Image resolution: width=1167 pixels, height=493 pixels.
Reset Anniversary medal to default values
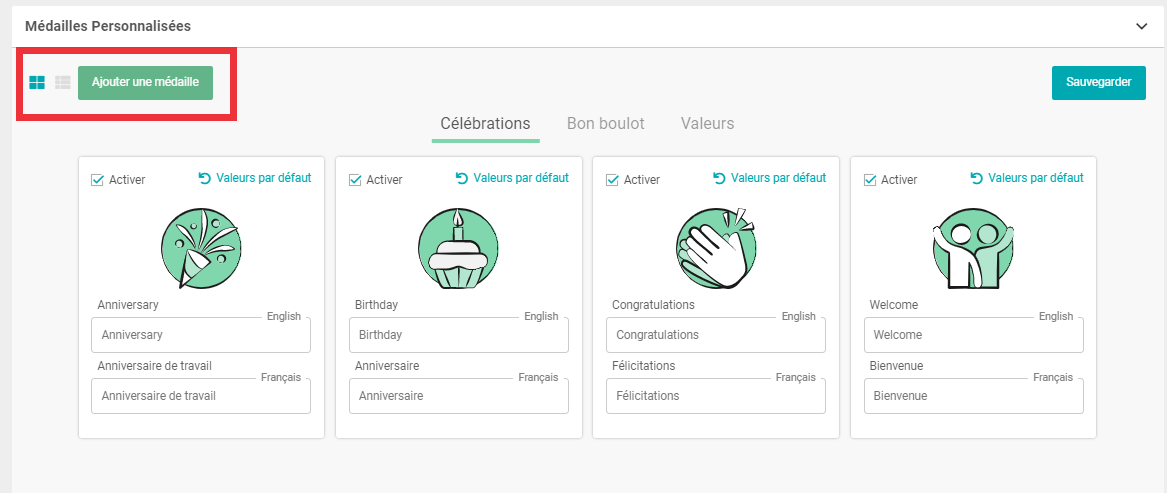coord(255,178)
